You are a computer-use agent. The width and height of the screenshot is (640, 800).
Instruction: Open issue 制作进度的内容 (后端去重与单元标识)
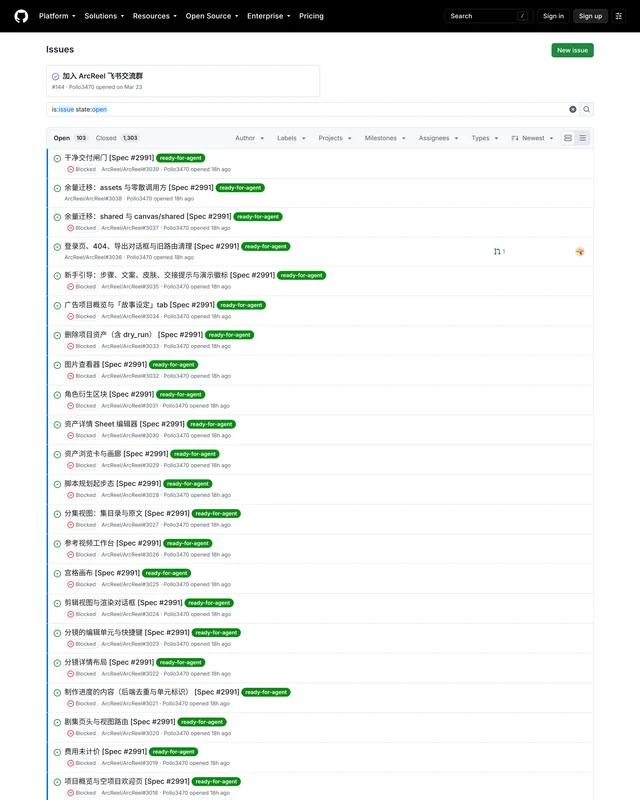(x=152, y=692)
